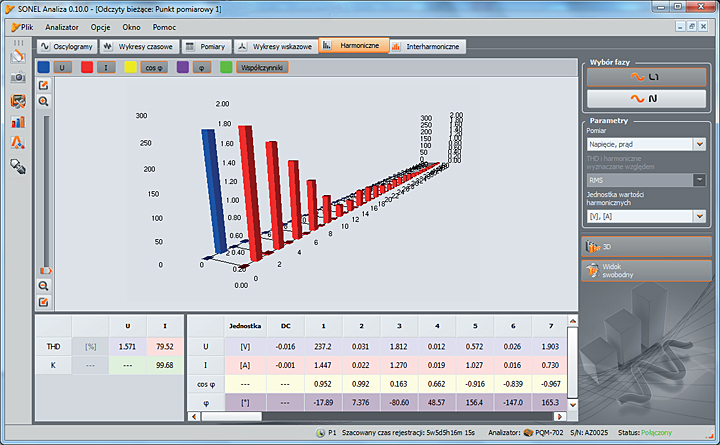Click the magnifier zoom-out icon below the slider
Image resolution: width=720 pixels, height=445 pixels.
44,285
